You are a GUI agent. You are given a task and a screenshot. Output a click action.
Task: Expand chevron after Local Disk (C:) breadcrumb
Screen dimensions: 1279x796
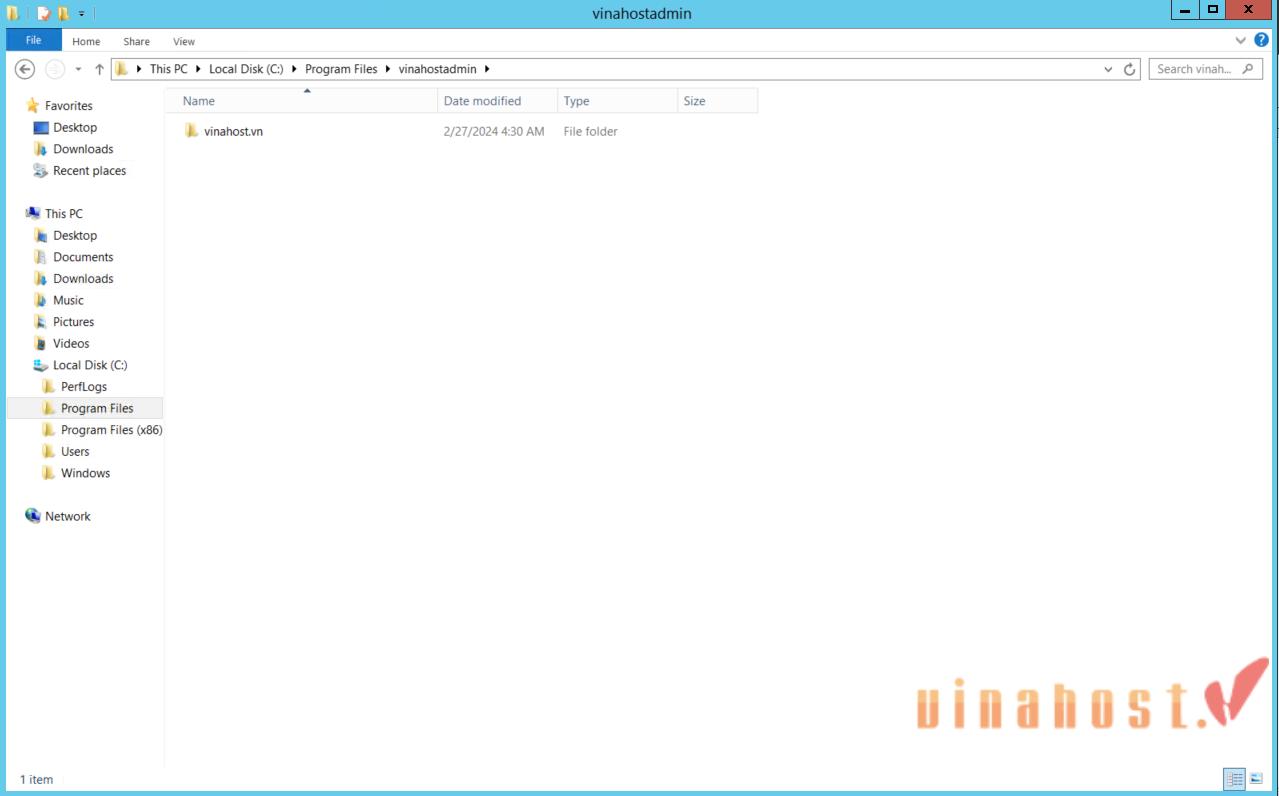click(294, 69)
